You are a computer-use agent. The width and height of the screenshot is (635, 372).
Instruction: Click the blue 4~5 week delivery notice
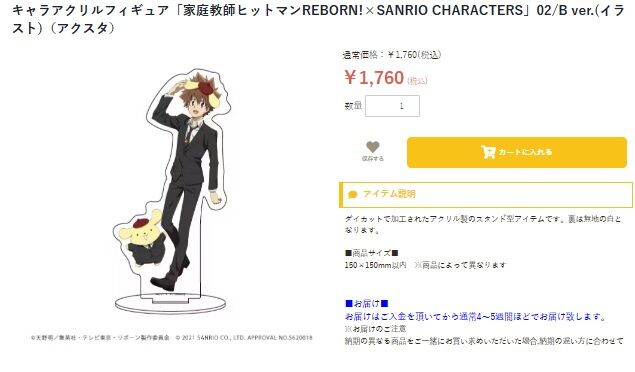(x=475, y=317)
